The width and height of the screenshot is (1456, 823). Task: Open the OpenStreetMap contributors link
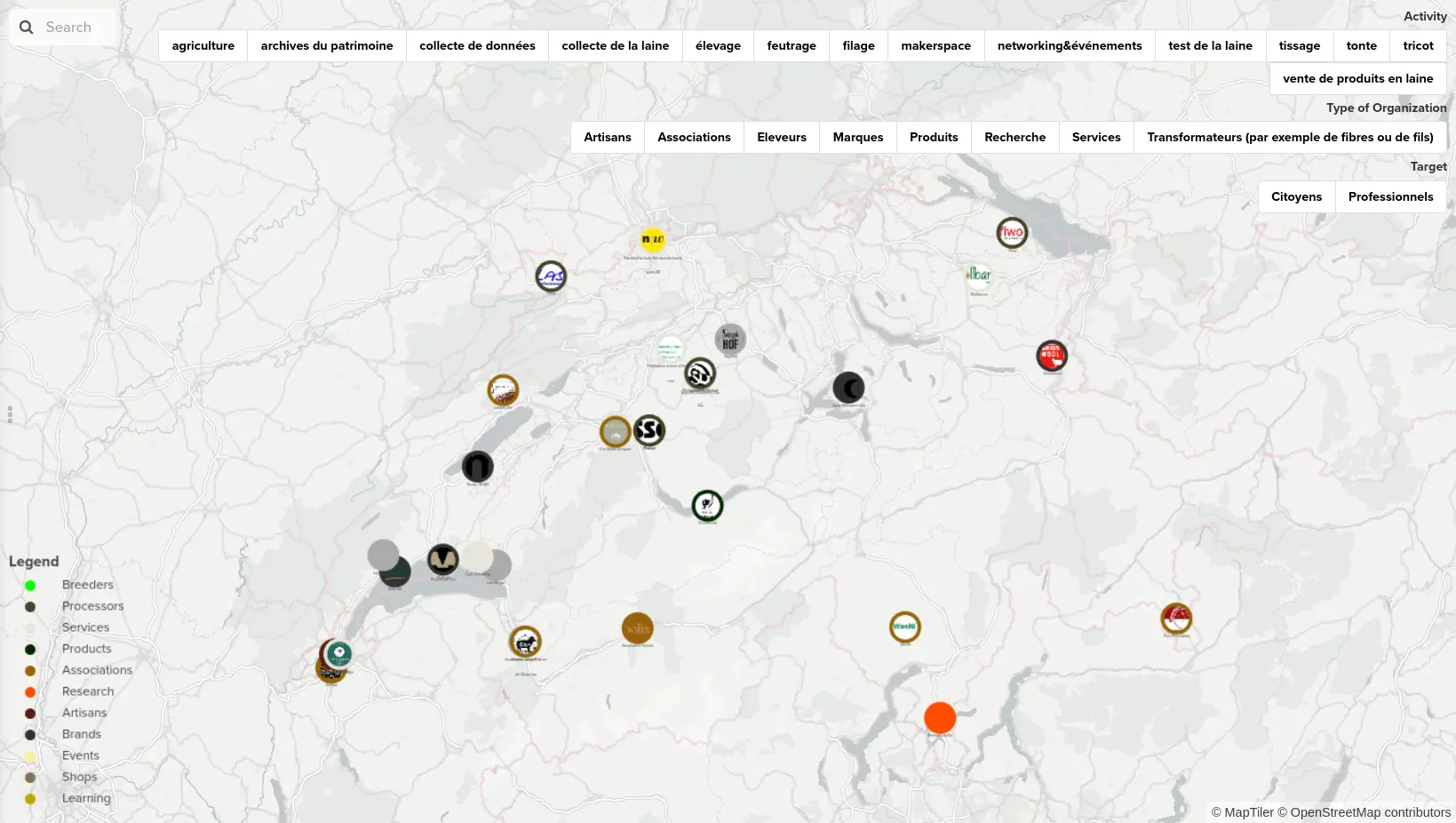click(x=1370, y=812)
